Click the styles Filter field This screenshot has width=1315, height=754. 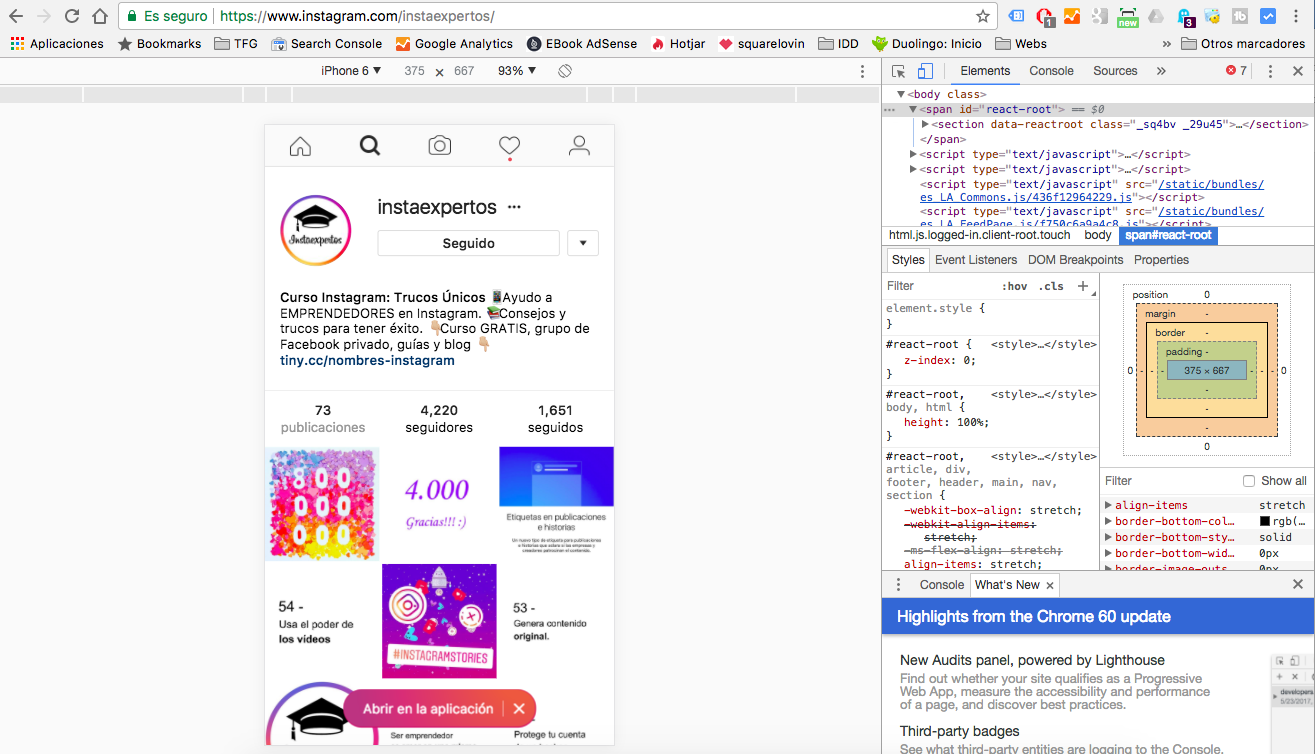(940, 286)
